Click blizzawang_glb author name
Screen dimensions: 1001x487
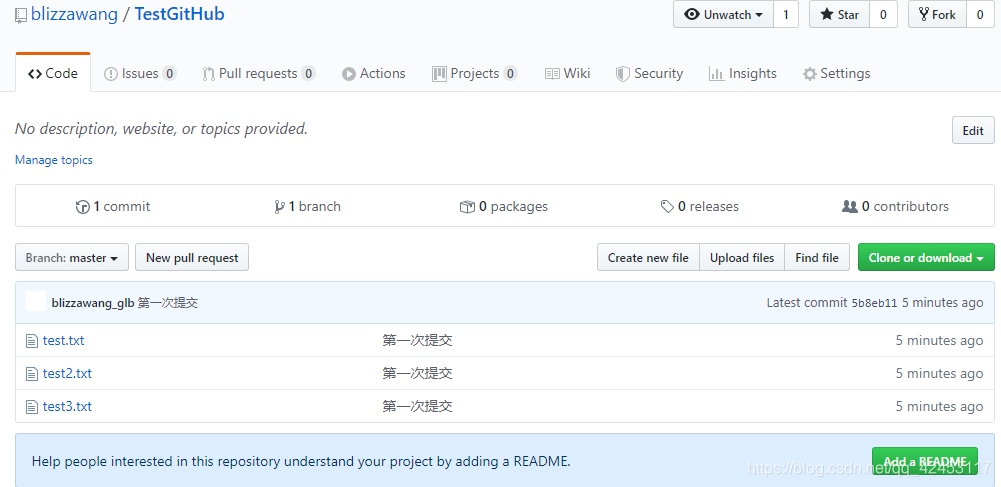93,303
